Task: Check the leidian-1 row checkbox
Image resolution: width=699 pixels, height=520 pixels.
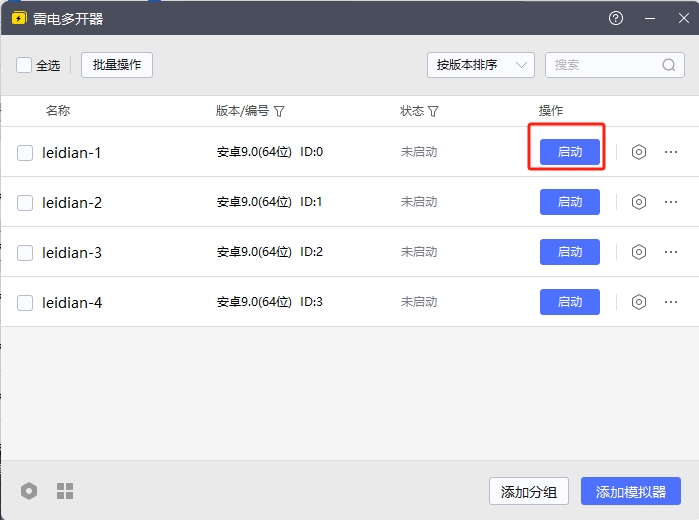Action: point(25,153)
